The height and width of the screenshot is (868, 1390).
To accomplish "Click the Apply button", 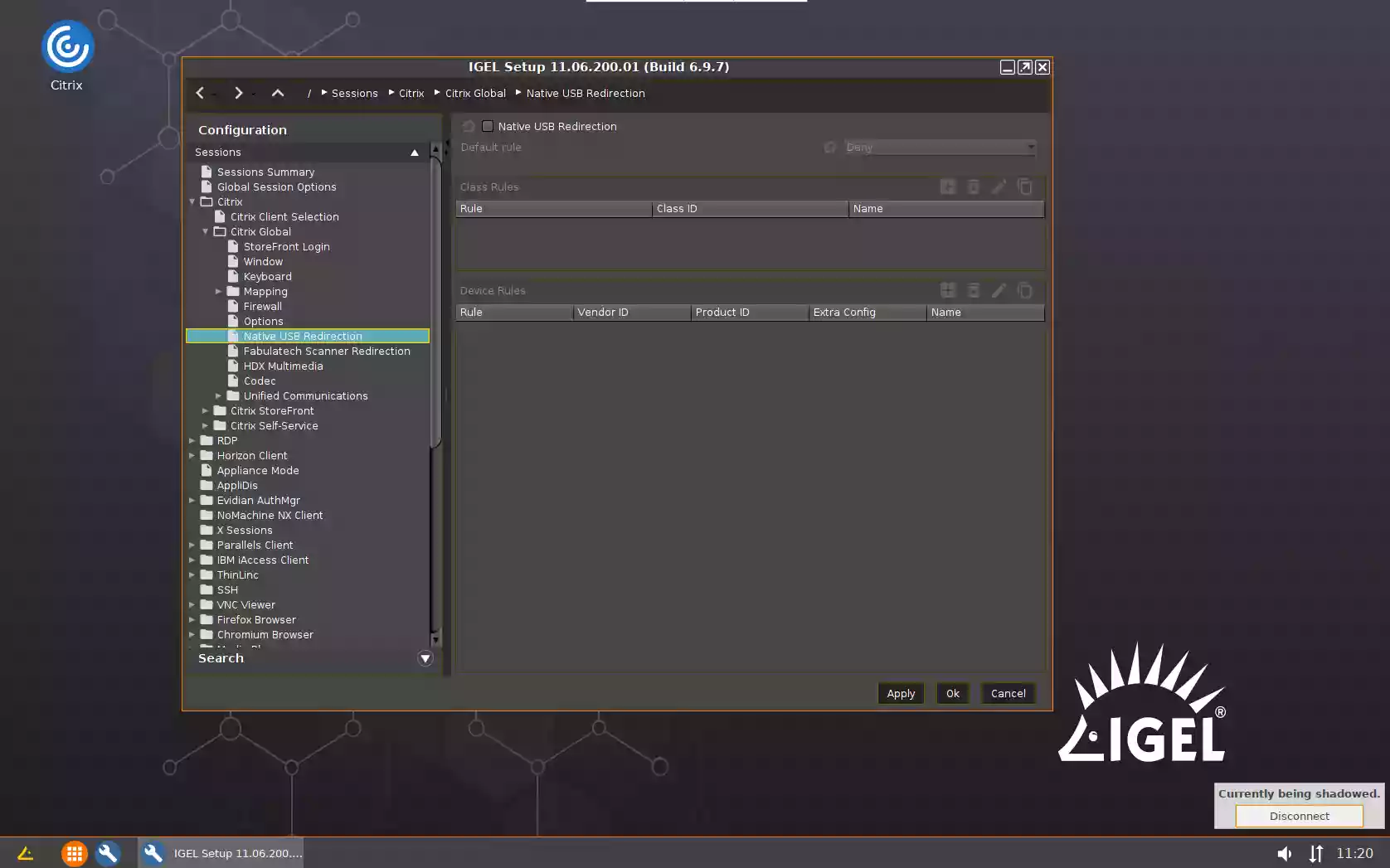I will click(x=901, y=693).
